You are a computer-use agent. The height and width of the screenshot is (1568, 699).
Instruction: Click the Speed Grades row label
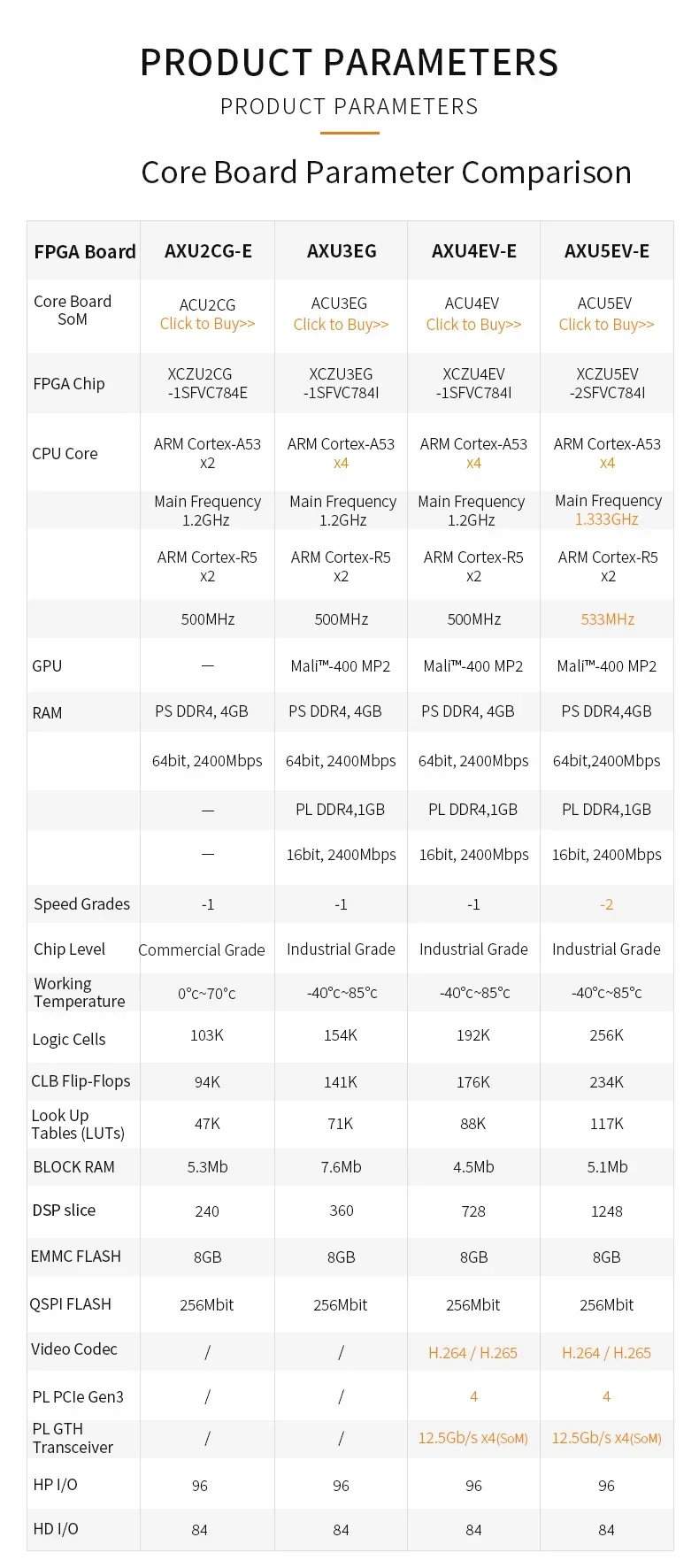point(81,903)
